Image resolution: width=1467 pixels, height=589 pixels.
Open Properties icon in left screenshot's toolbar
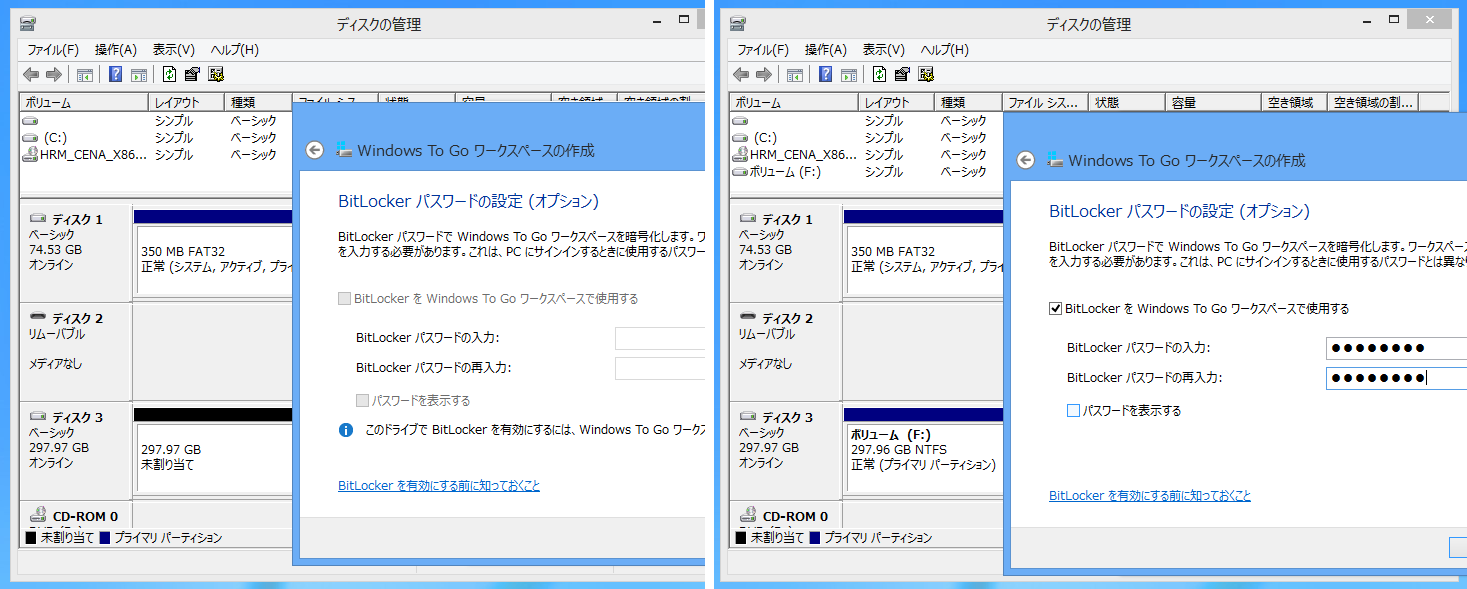point(192,74)
